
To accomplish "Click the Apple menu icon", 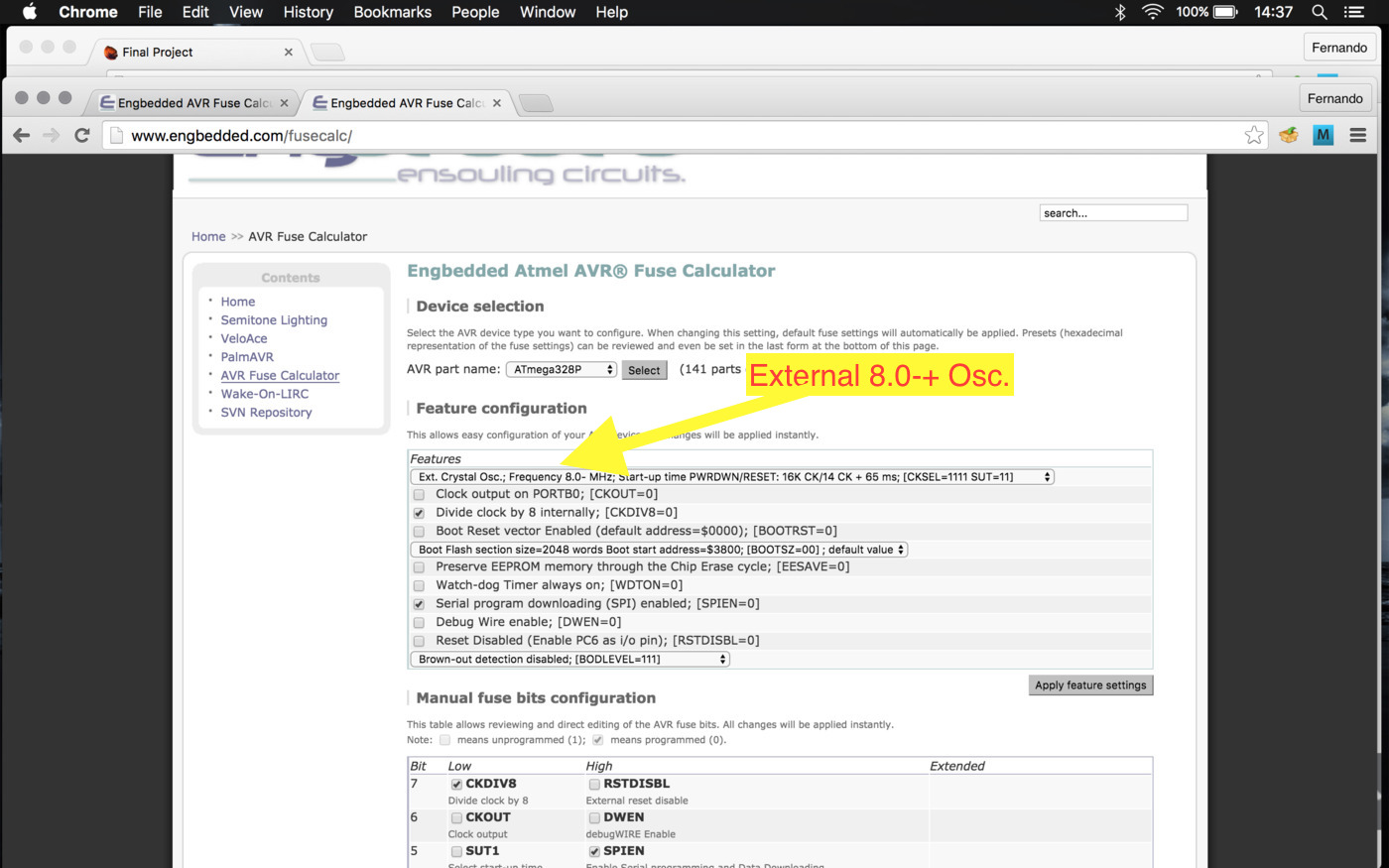I will [x=29, y=12].
